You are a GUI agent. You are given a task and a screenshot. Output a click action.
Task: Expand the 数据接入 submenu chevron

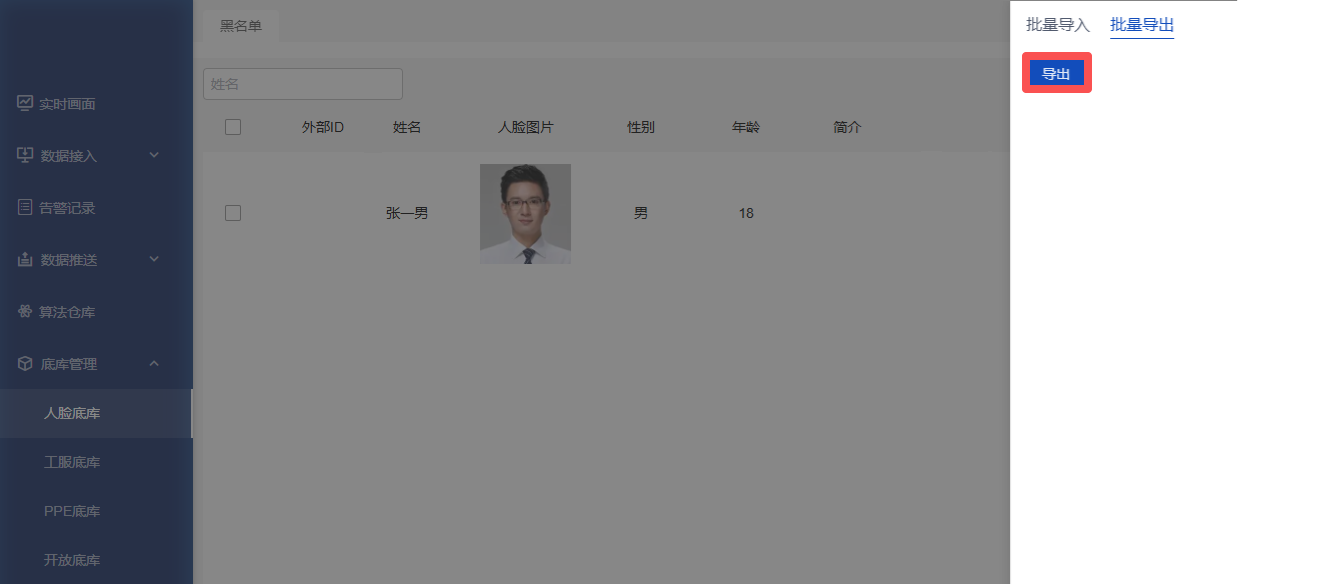[x=154, y=155]
